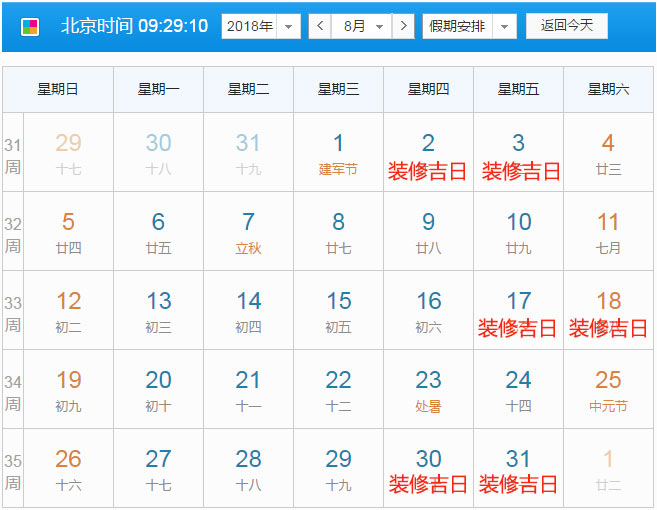The image size is (657, 510).
Task: Expand the 假期安排 holiday dropdown
Action: [x=469, y=26]
